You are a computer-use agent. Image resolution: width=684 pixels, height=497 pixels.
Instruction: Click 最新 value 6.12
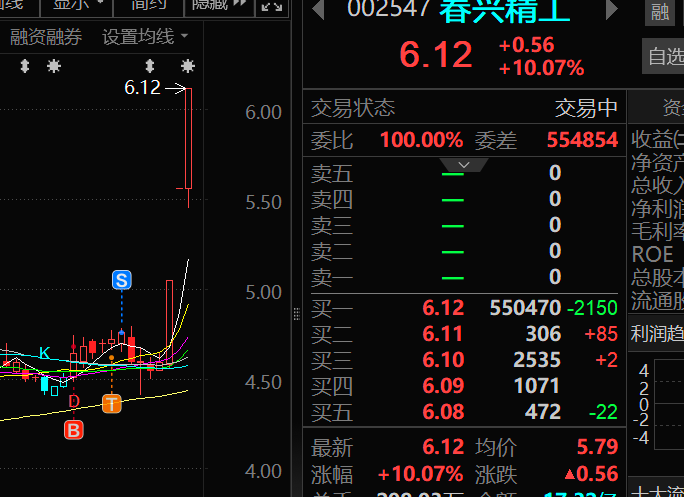tap(443, 447)
